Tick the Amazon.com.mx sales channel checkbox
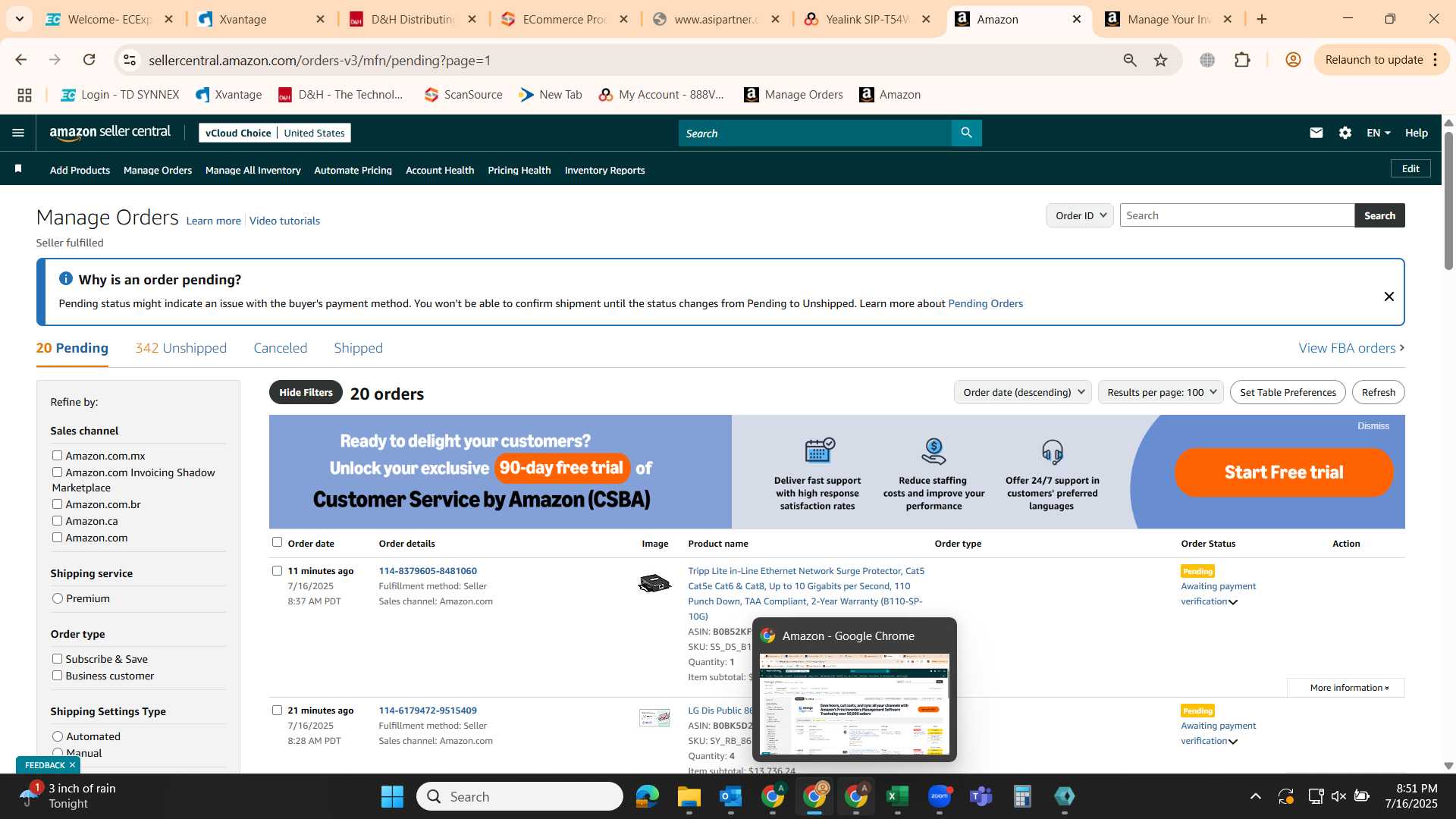Screen dimensions: 1456x819 point(57,455)
